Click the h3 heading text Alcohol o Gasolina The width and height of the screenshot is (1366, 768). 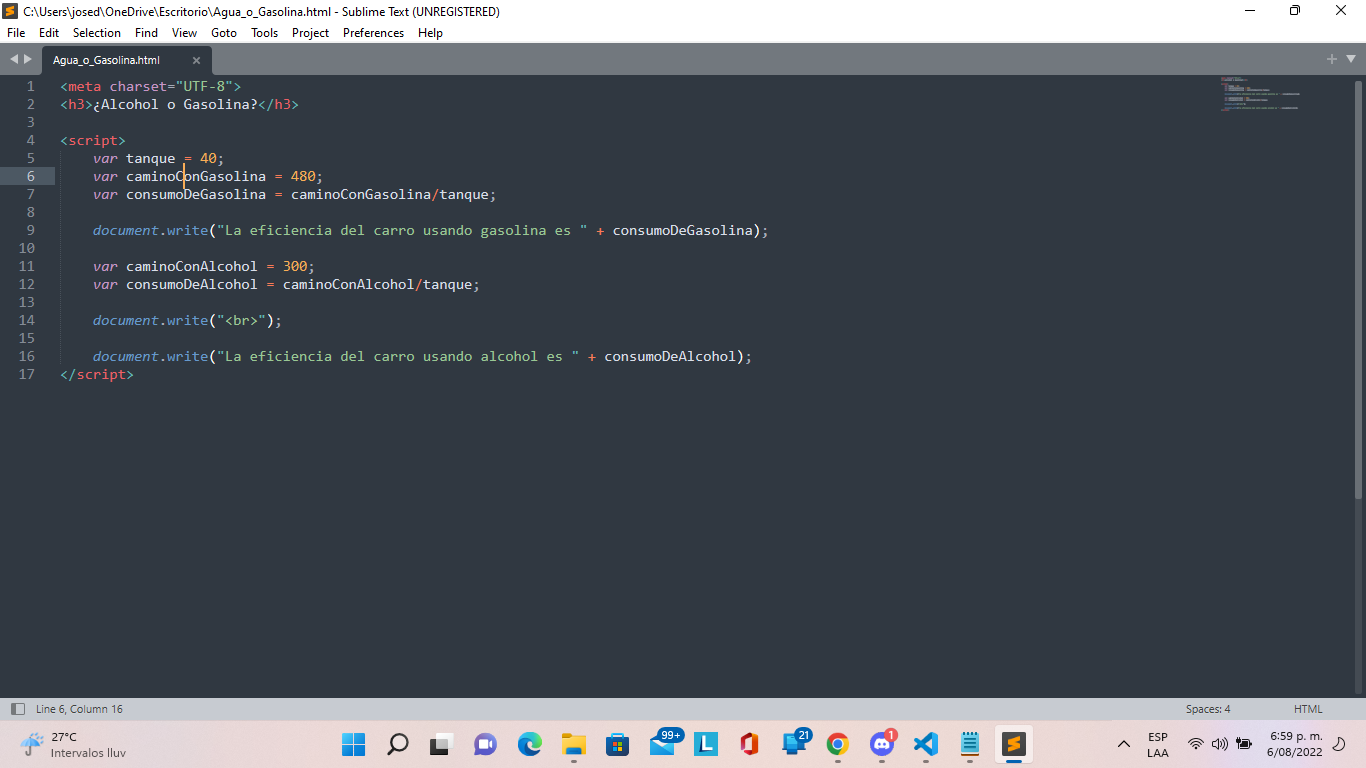click(x=175, y=104)
